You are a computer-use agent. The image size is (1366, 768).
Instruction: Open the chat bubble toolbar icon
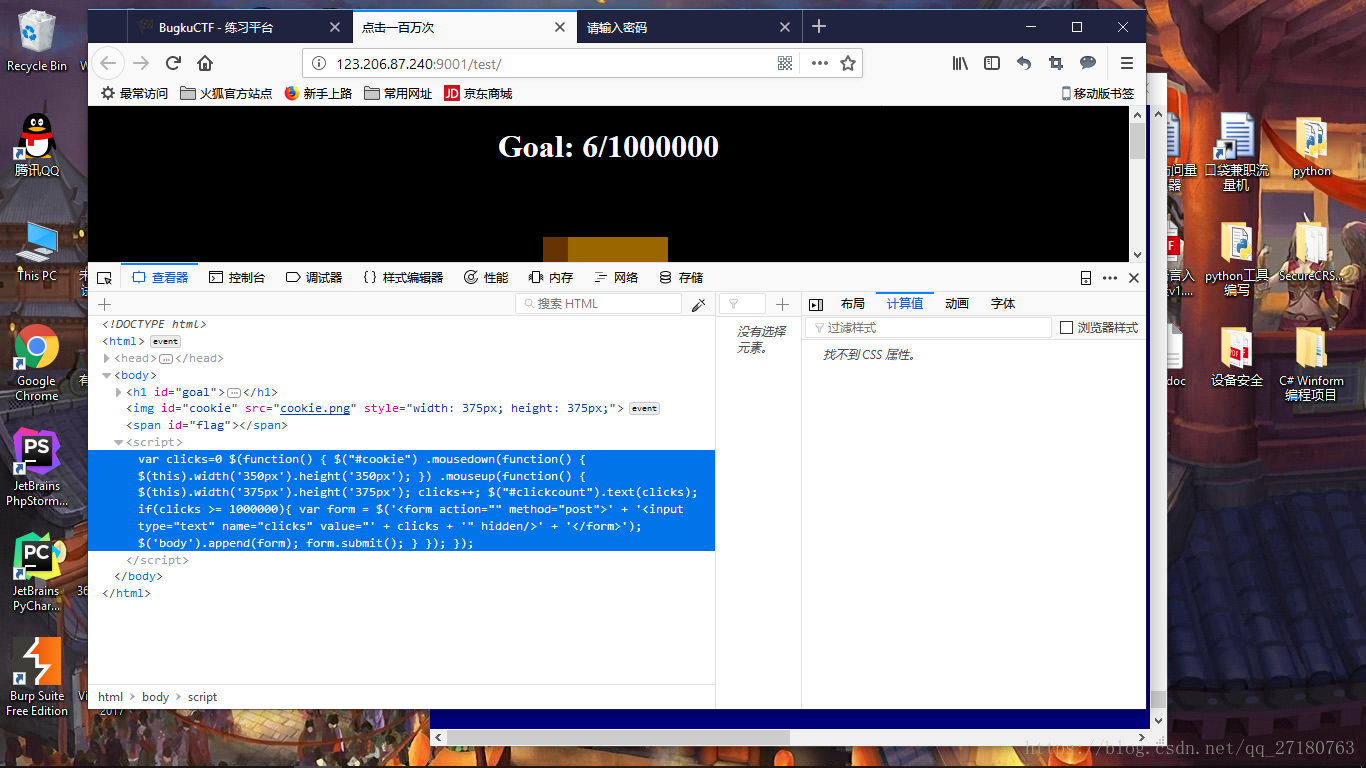pyautogui.click(x=1088, y=63)
